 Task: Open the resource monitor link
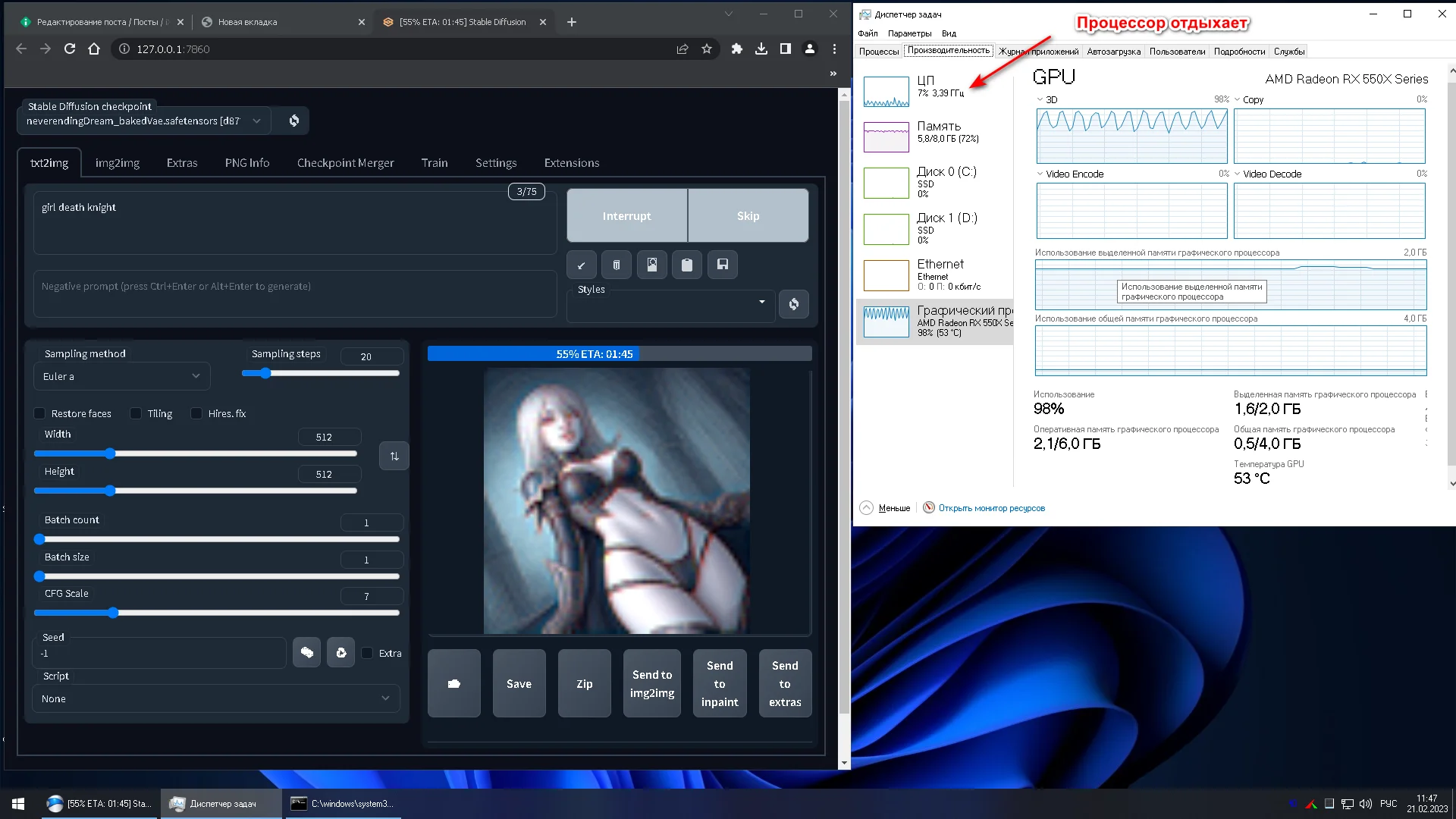tap(991, 508)
